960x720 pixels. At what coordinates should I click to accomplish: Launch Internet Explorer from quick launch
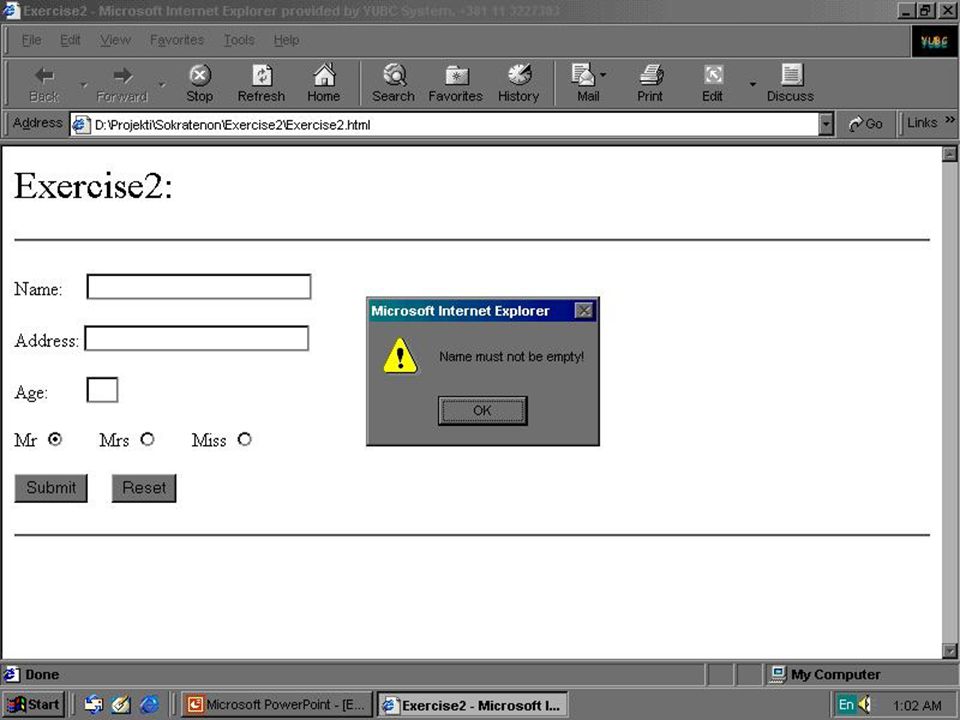(149, 705)
